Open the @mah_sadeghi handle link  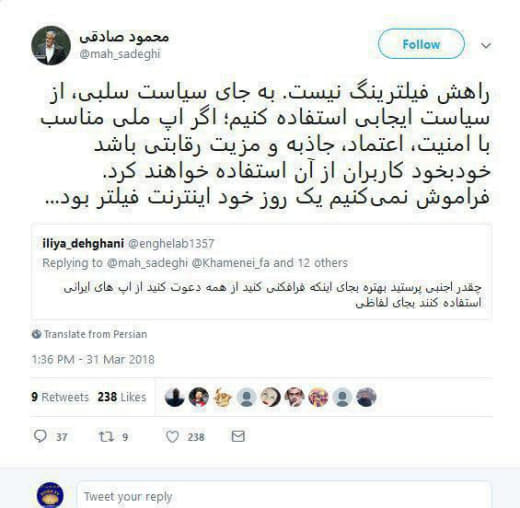(x=120, y=54)
